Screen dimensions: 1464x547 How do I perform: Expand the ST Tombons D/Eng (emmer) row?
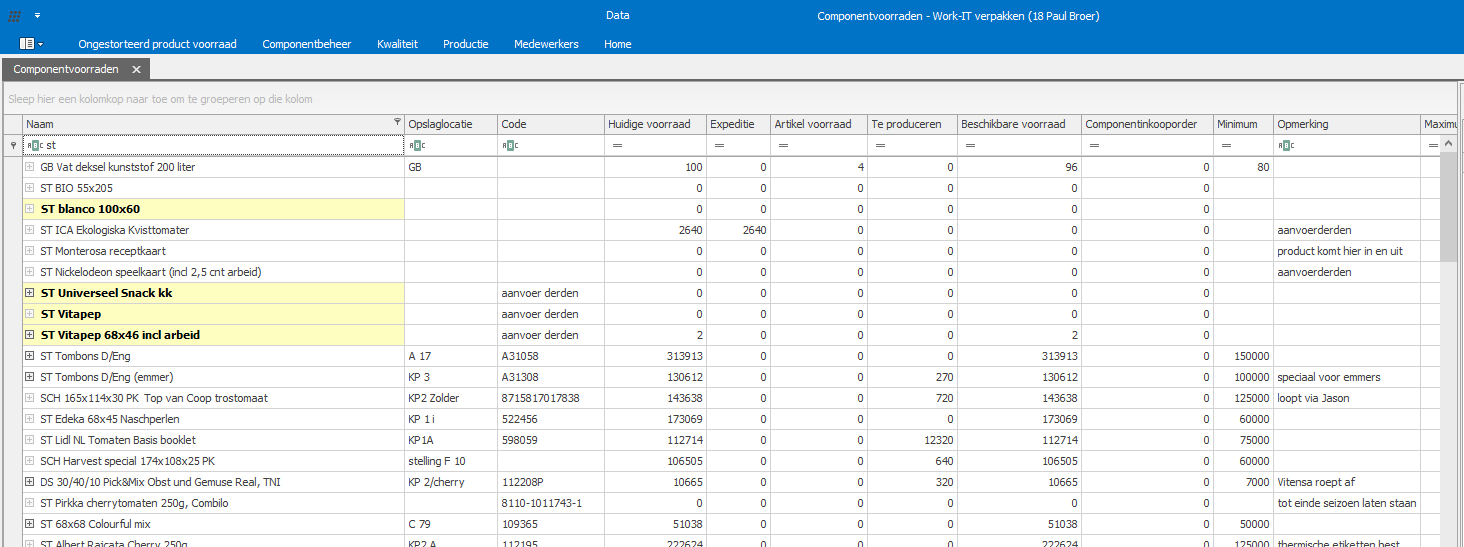[x=30, y=377]
